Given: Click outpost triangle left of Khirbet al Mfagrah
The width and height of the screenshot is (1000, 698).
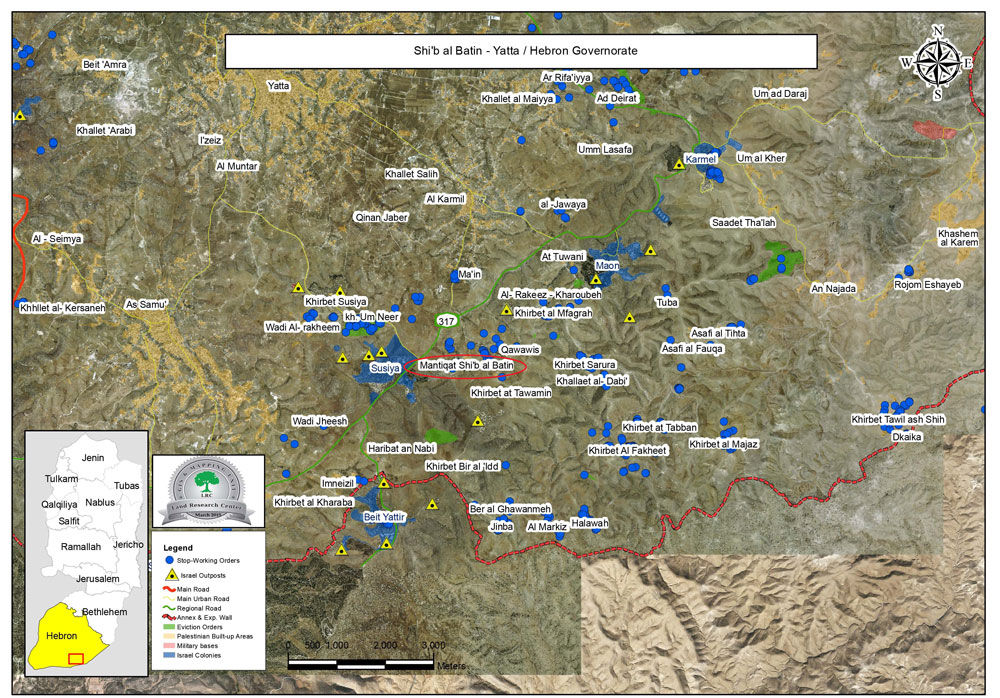Looking at the screenshot, I should [506, 311].
